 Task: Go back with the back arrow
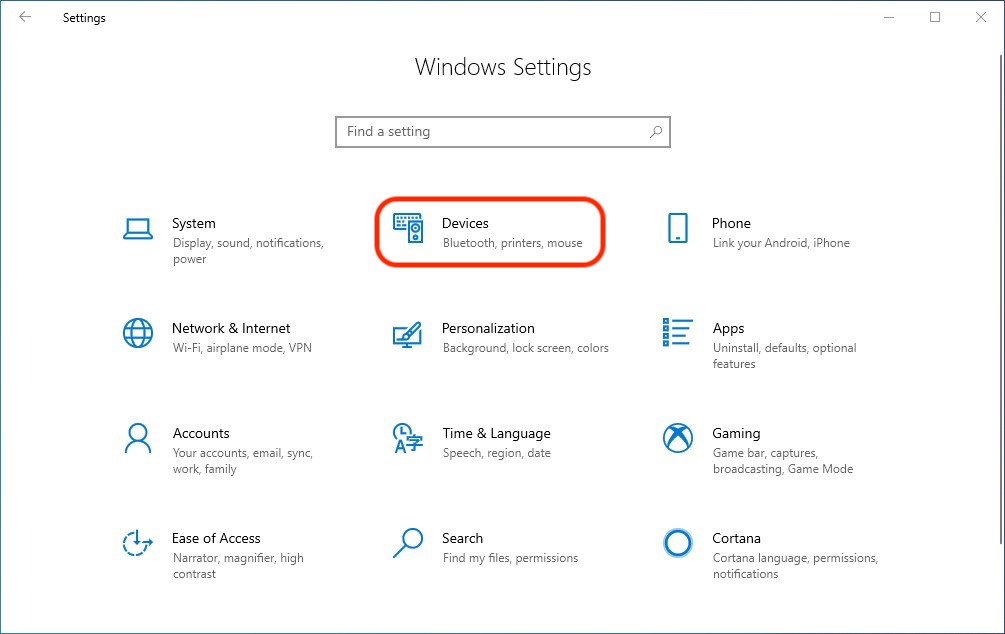click(x=25, y=17)
